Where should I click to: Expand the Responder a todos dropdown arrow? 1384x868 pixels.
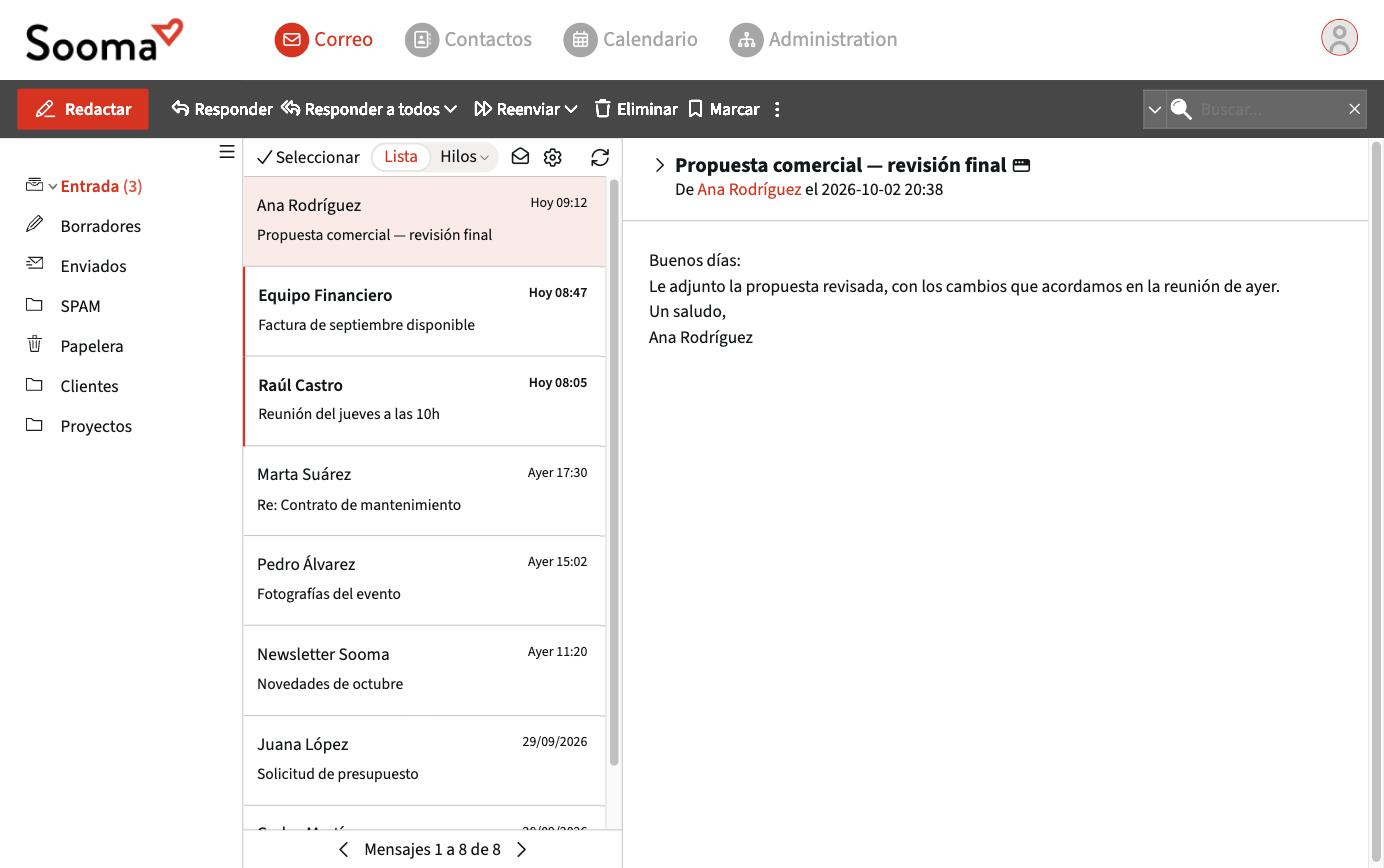[451, 109]
